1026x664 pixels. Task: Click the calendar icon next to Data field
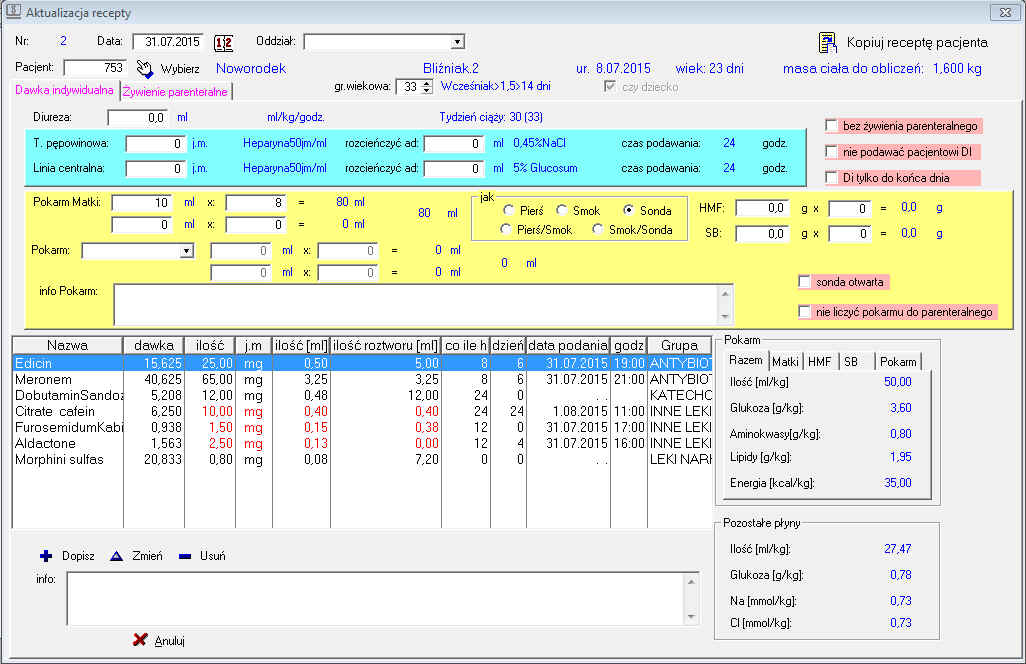pyautogui.click(x=223, y=42)
